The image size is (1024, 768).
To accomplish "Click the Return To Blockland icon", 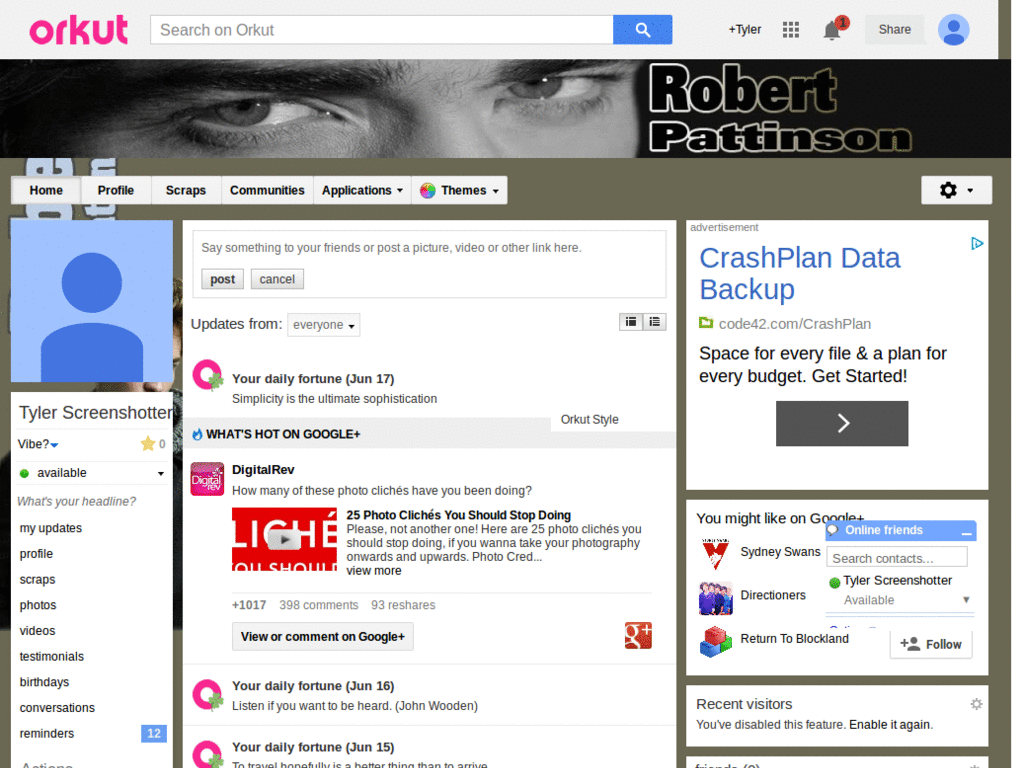I will tap(715, 641).
